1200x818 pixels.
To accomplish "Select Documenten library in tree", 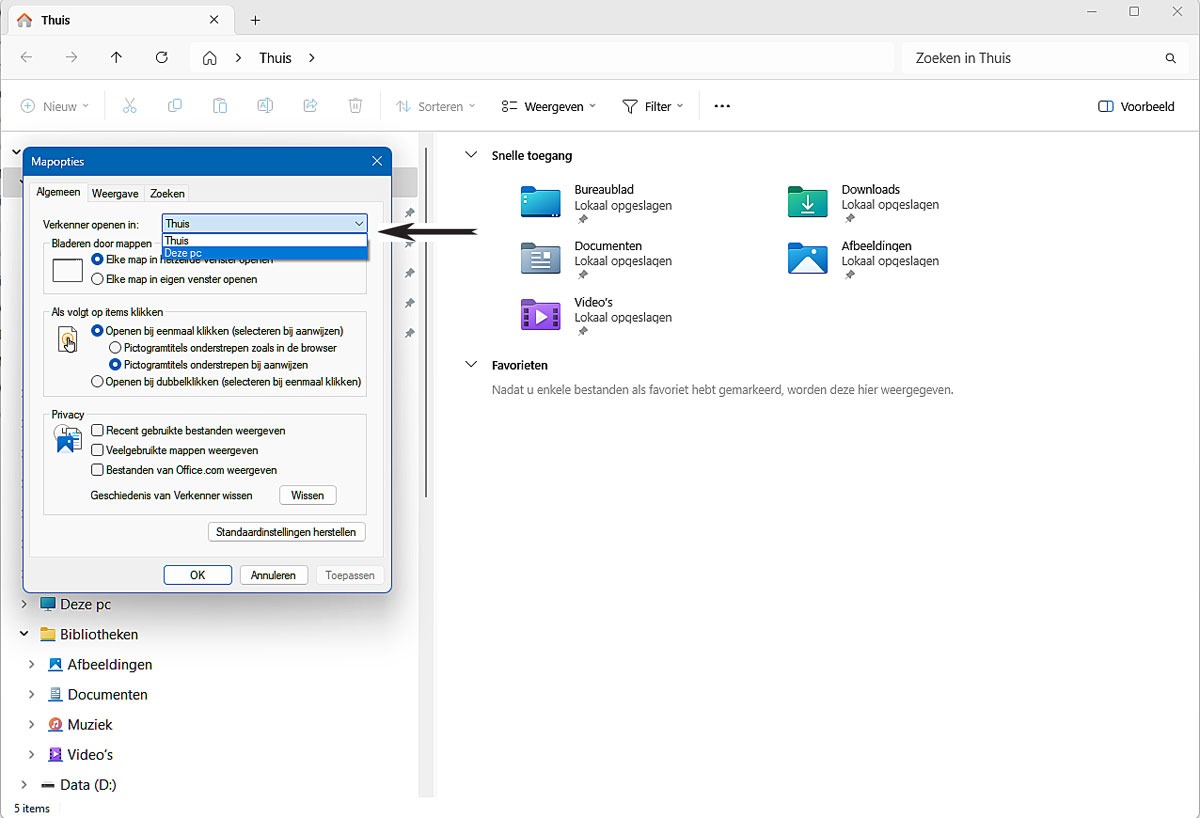I will (98, 694).
